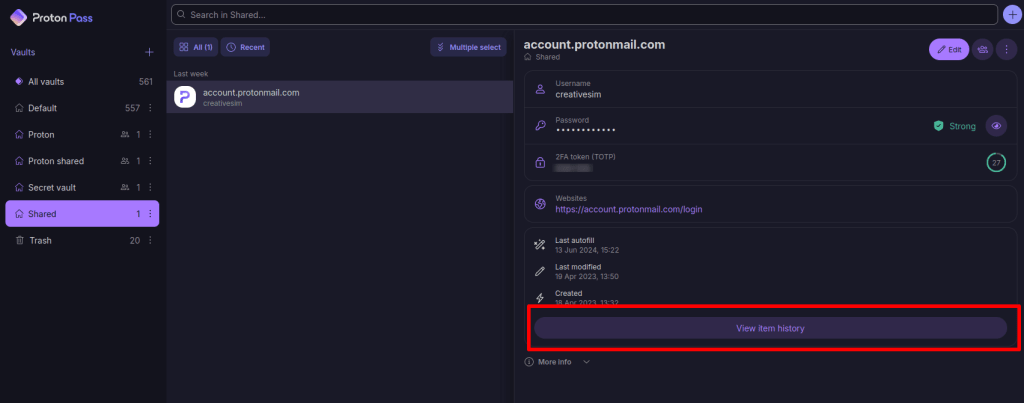Copy the hidden password dots
The width and height of the screenshot is (1024, 403).
[585, 131]
